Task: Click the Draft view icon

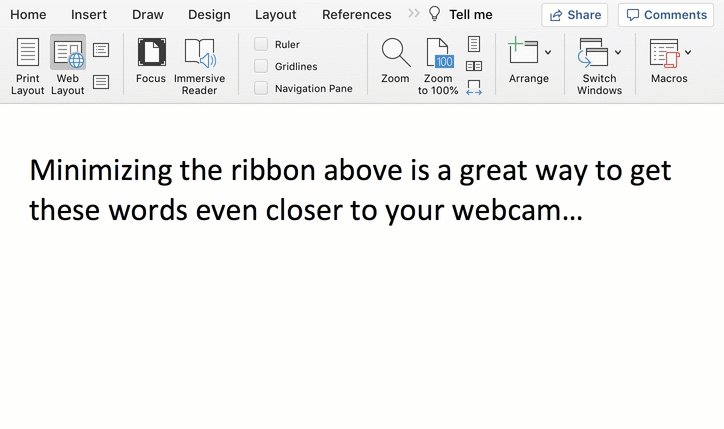Action: [101, 82]
